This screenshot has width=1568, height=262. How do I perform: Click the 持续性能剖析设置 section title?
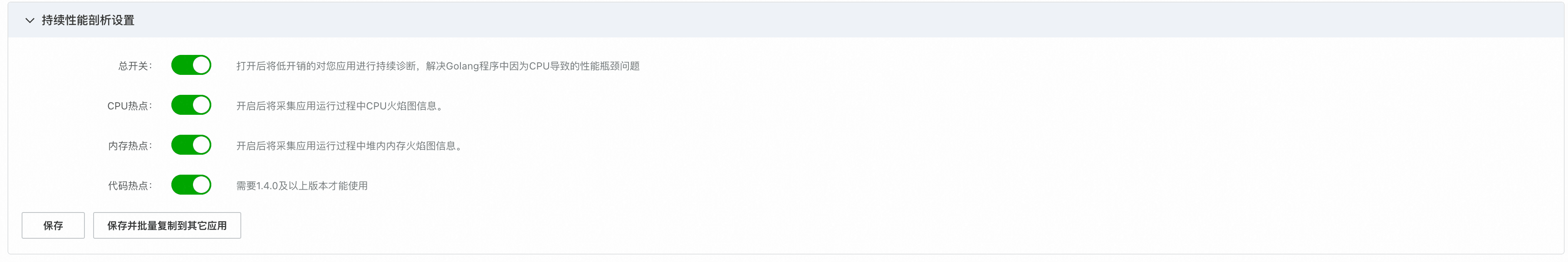pyautogui.click(x=88, y=21)
